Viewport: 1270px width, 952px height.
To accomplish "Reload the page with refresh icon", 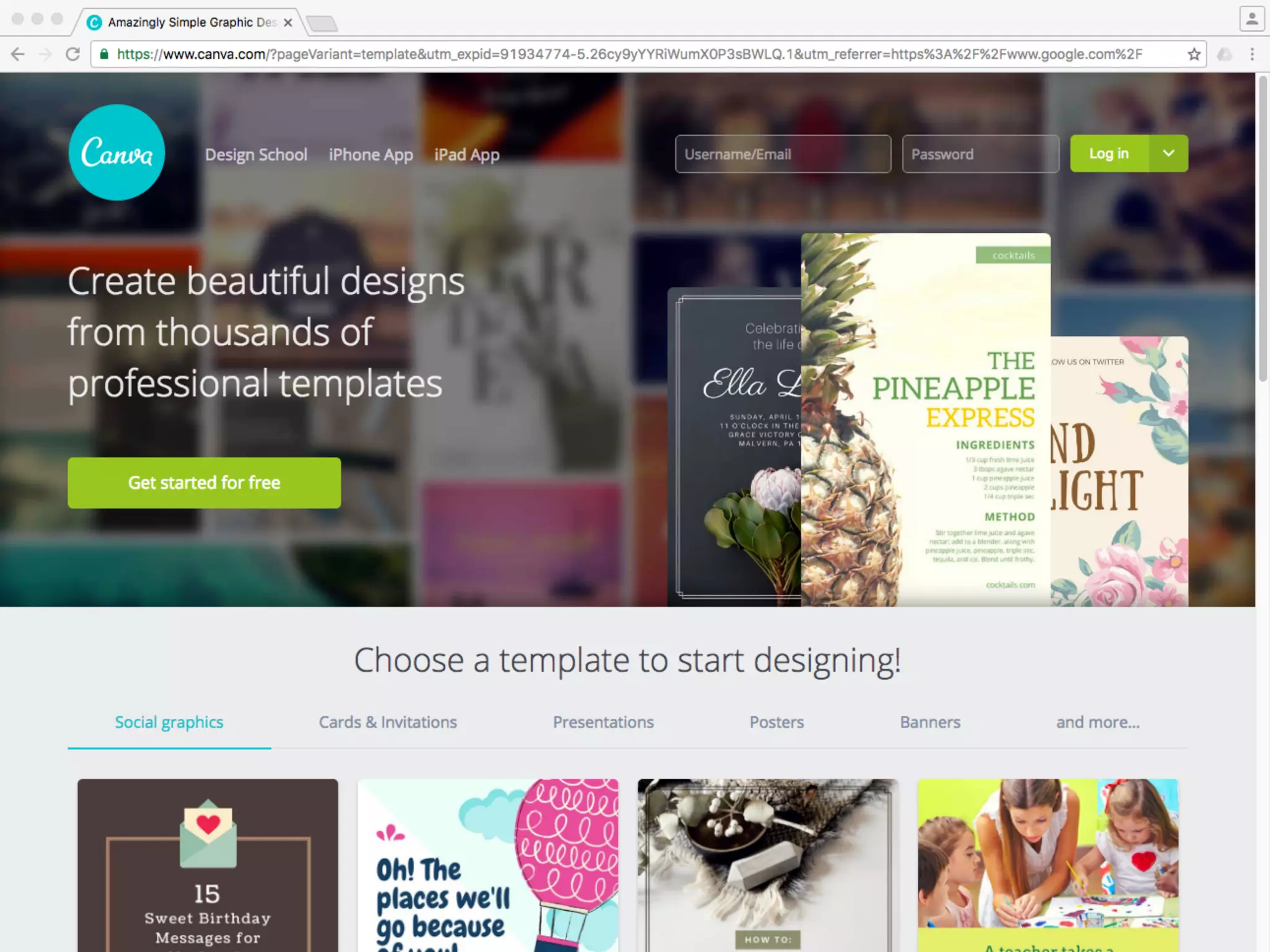I will point(73,55).
